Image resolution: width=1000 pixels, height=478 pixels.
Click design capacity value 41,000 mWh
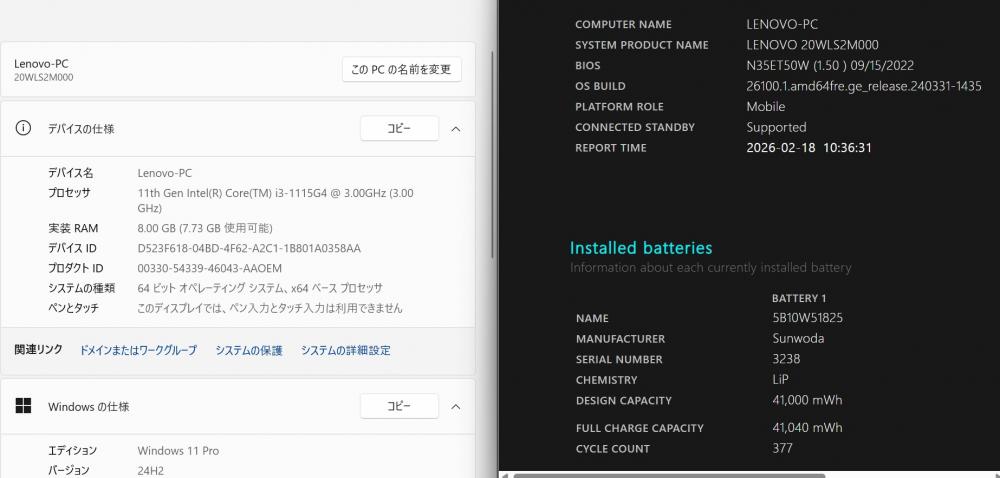(807, 400)
